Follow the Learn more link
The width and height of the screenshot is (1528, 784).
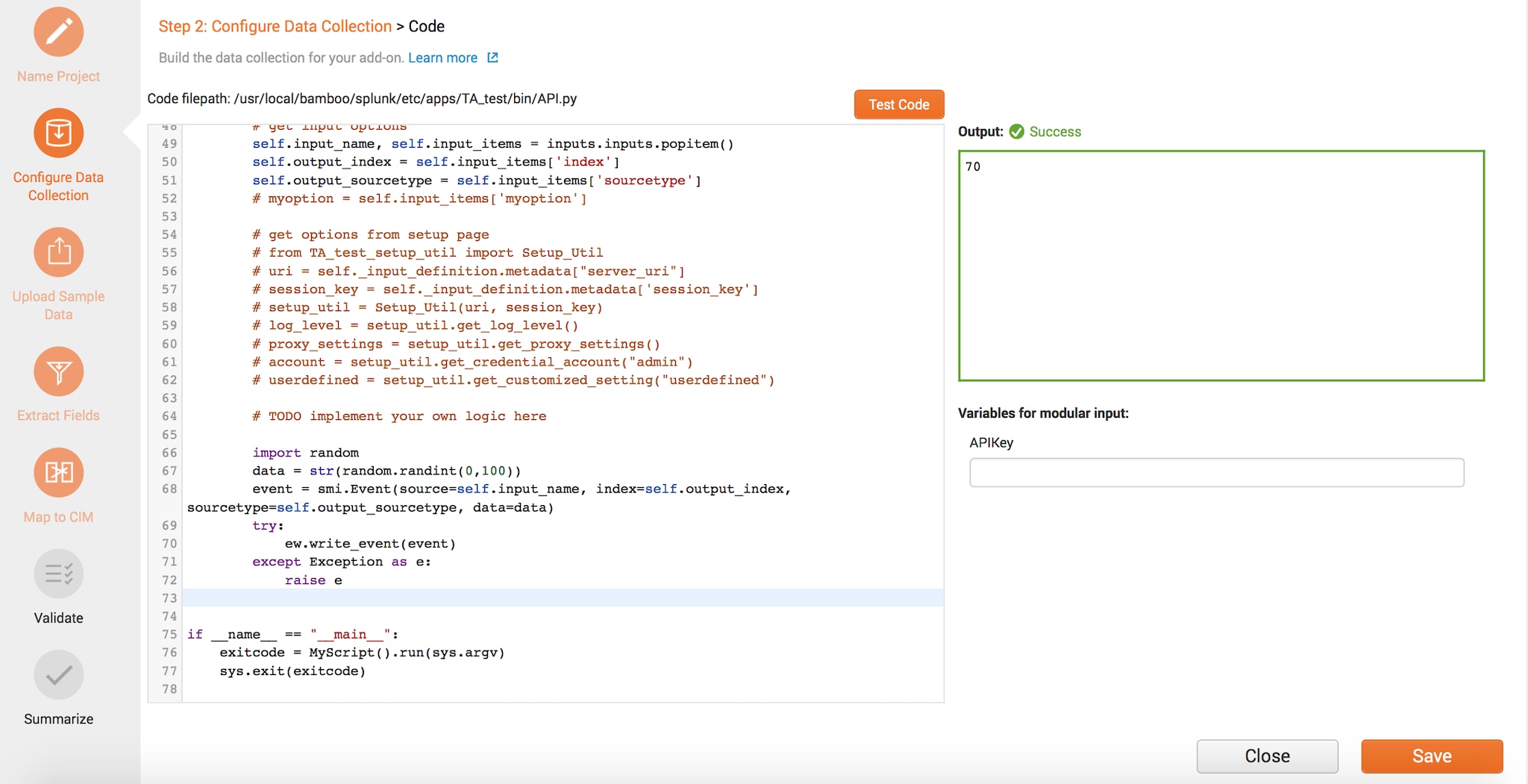click(x=442, y=57)
